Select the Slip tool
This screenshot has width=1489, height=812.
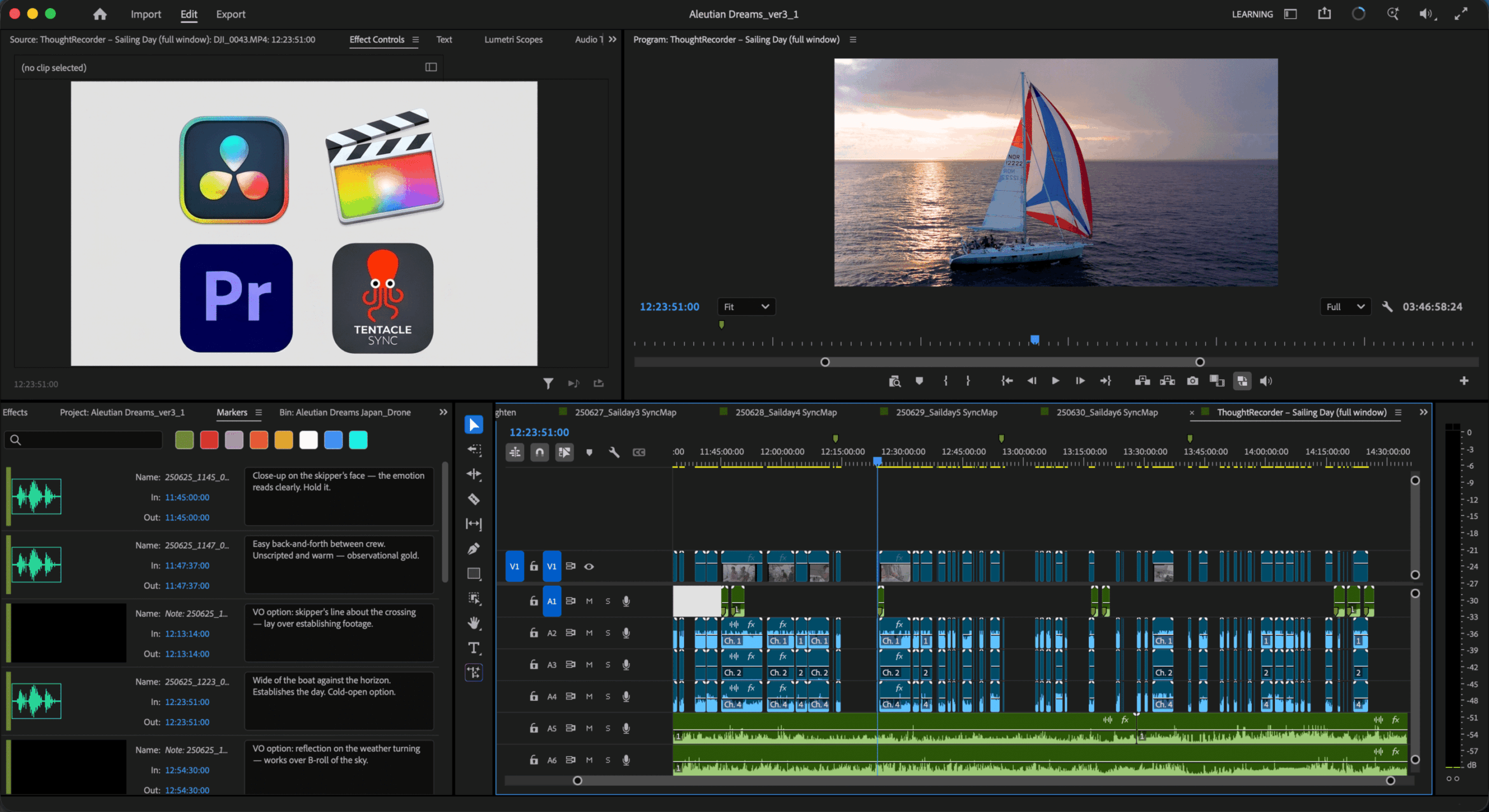474,524
